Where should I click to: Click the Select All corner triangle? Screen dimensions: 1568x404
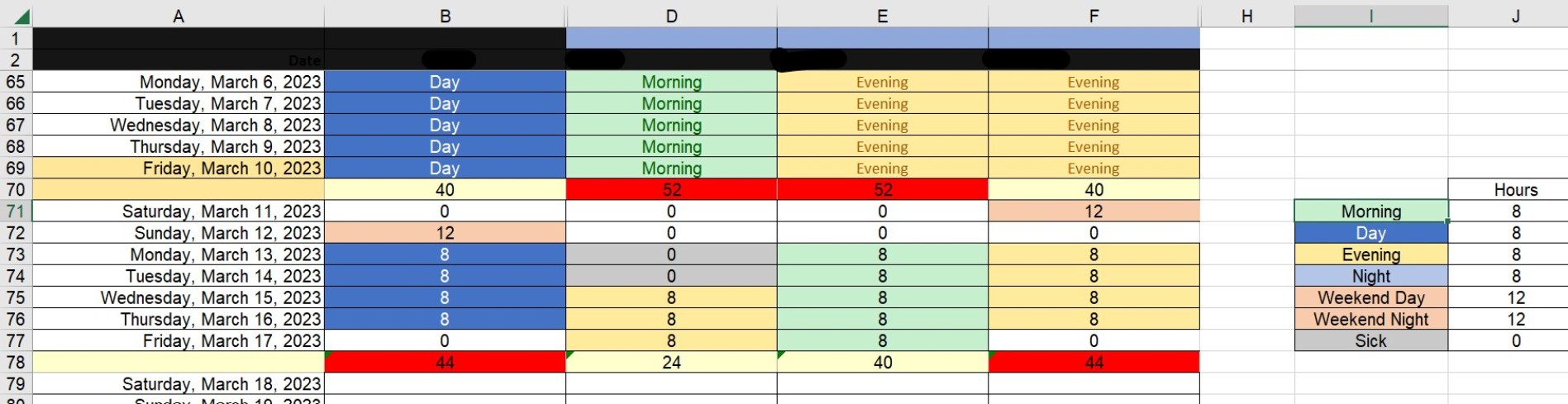21,17
